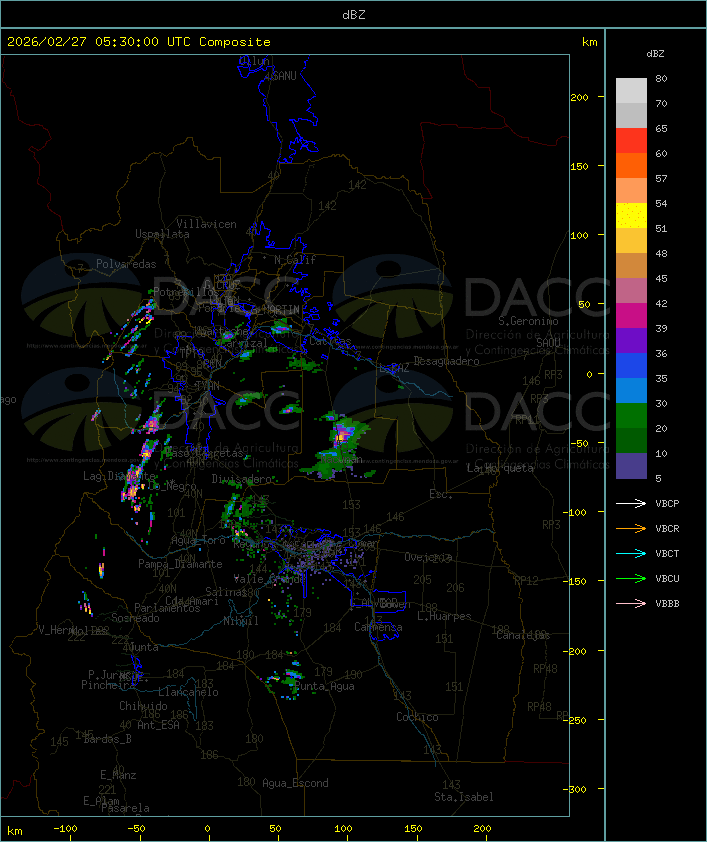The height and width of the screenshot is (842, 707).
Task: Click the 'Llancanelo' place label
Action: pyautogui.click(x=188, y=692)
